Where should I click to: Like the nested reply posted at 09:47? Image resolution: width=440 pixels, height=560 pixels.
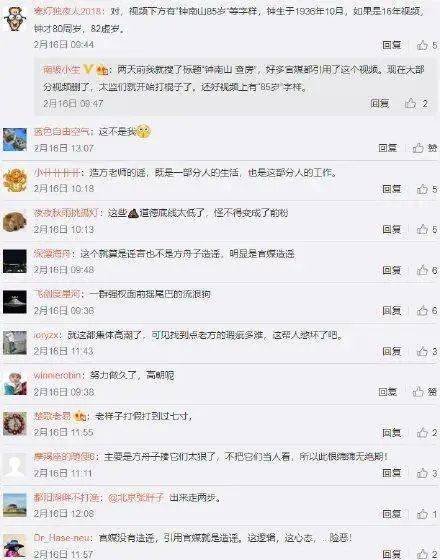tap(416, 104)
